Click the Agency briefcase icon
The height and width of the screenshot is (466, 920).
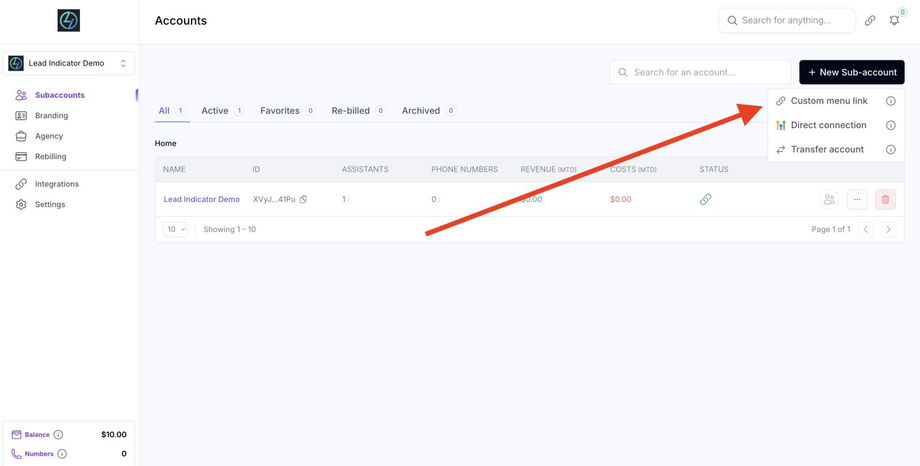pyautogui.click(x=21, y=136)
